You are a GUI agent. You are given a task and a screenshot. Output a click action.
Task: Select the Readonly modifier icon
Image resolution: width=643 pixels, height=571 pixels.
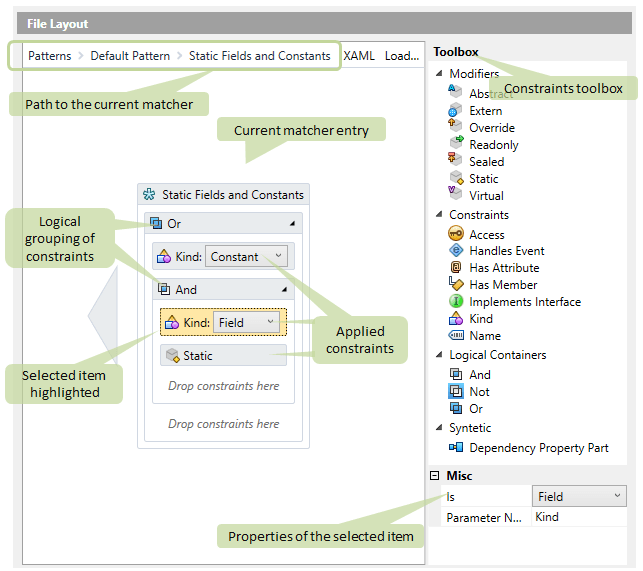coord(455,145)
